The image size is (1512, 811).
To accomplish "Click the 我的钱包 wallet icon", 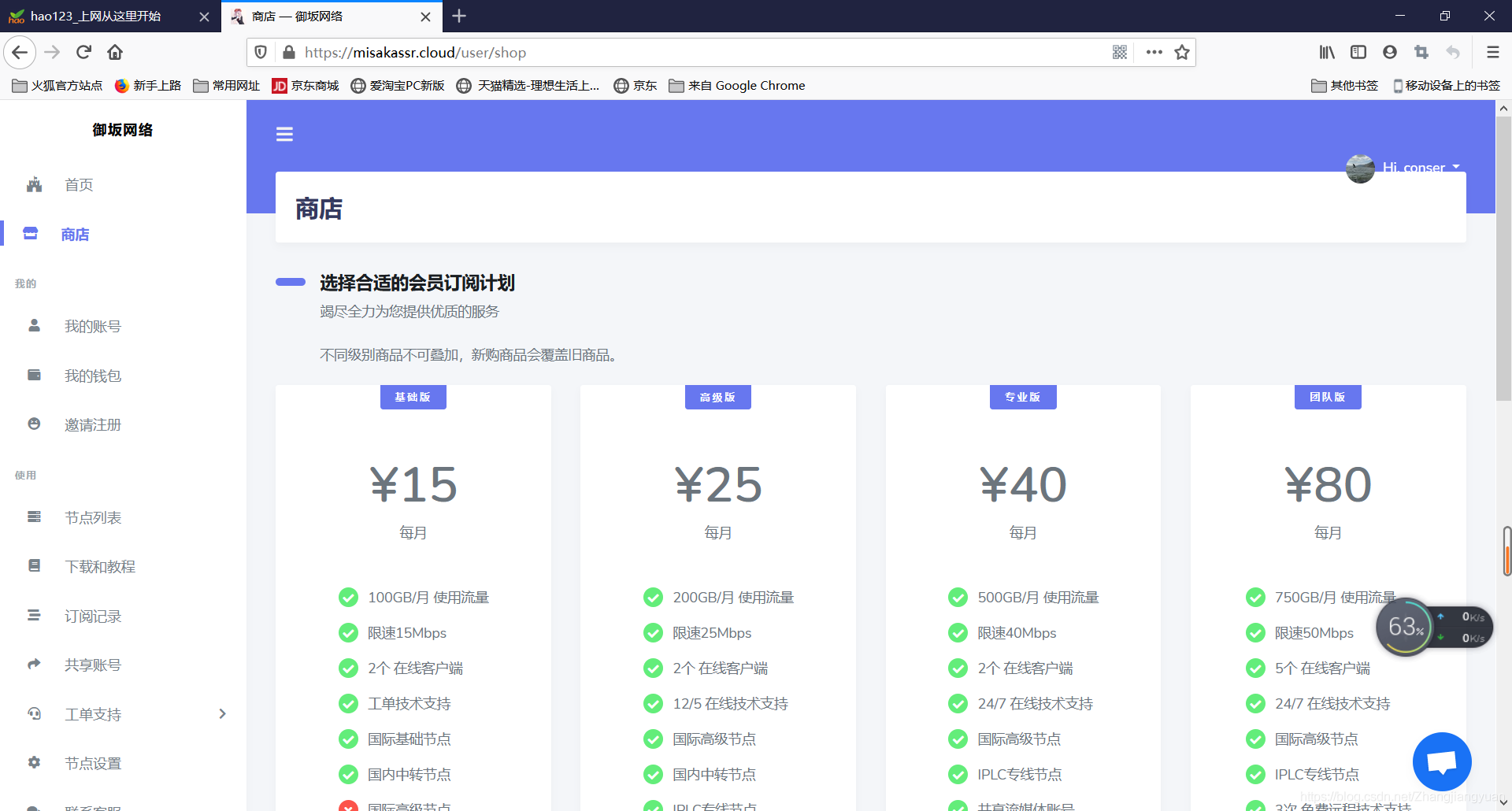I will [34, 375].
